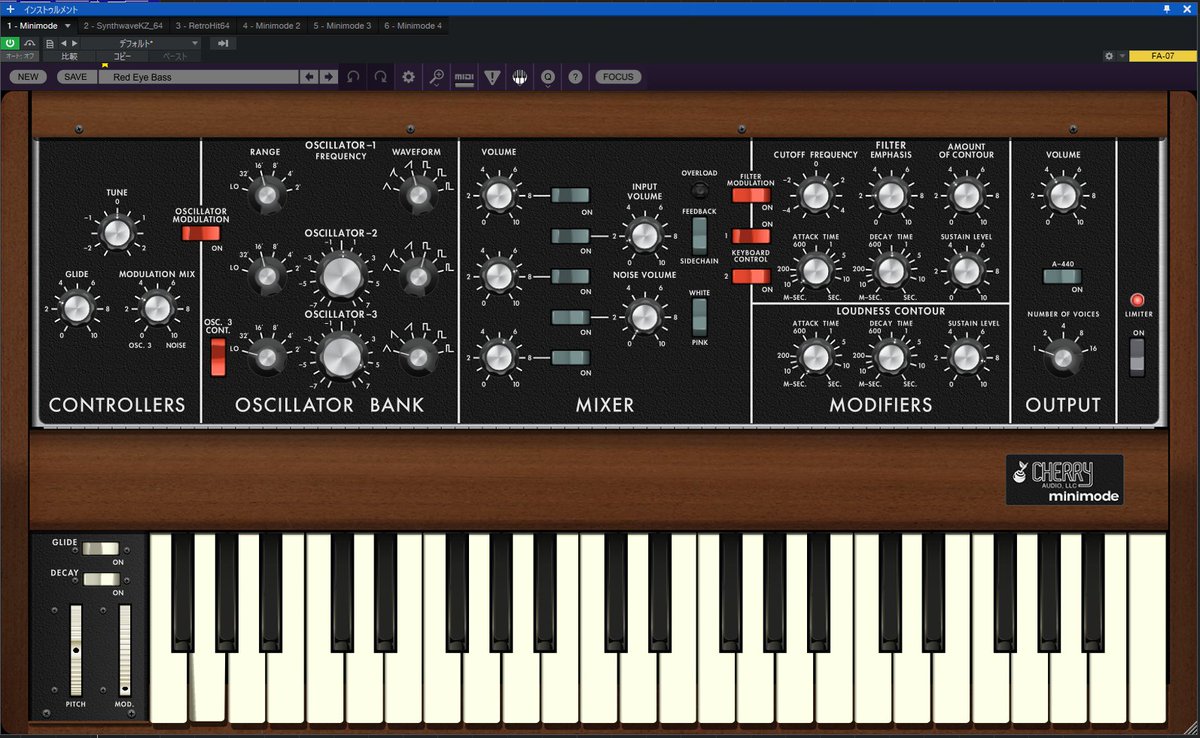Open the MIDI mapping tab icon
Screen dimensions: 1200x738
point(464,77)
